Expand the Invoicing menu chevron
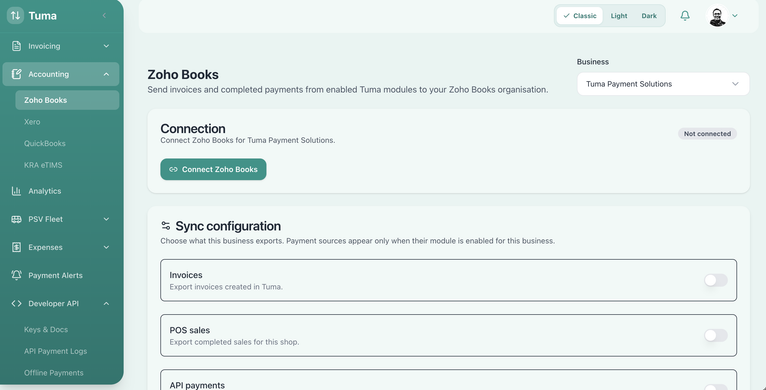 pos(106,46)
